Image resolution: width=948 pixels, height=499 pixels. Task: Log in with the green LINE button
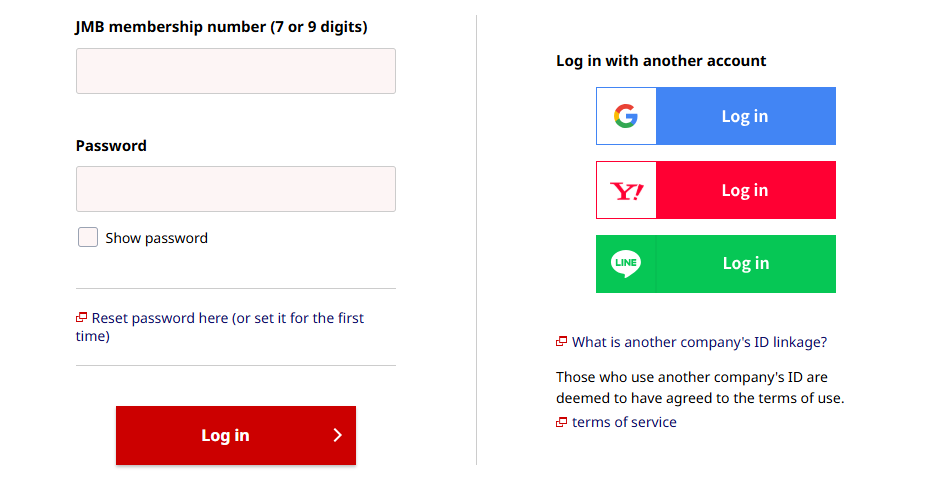(745, 264)
